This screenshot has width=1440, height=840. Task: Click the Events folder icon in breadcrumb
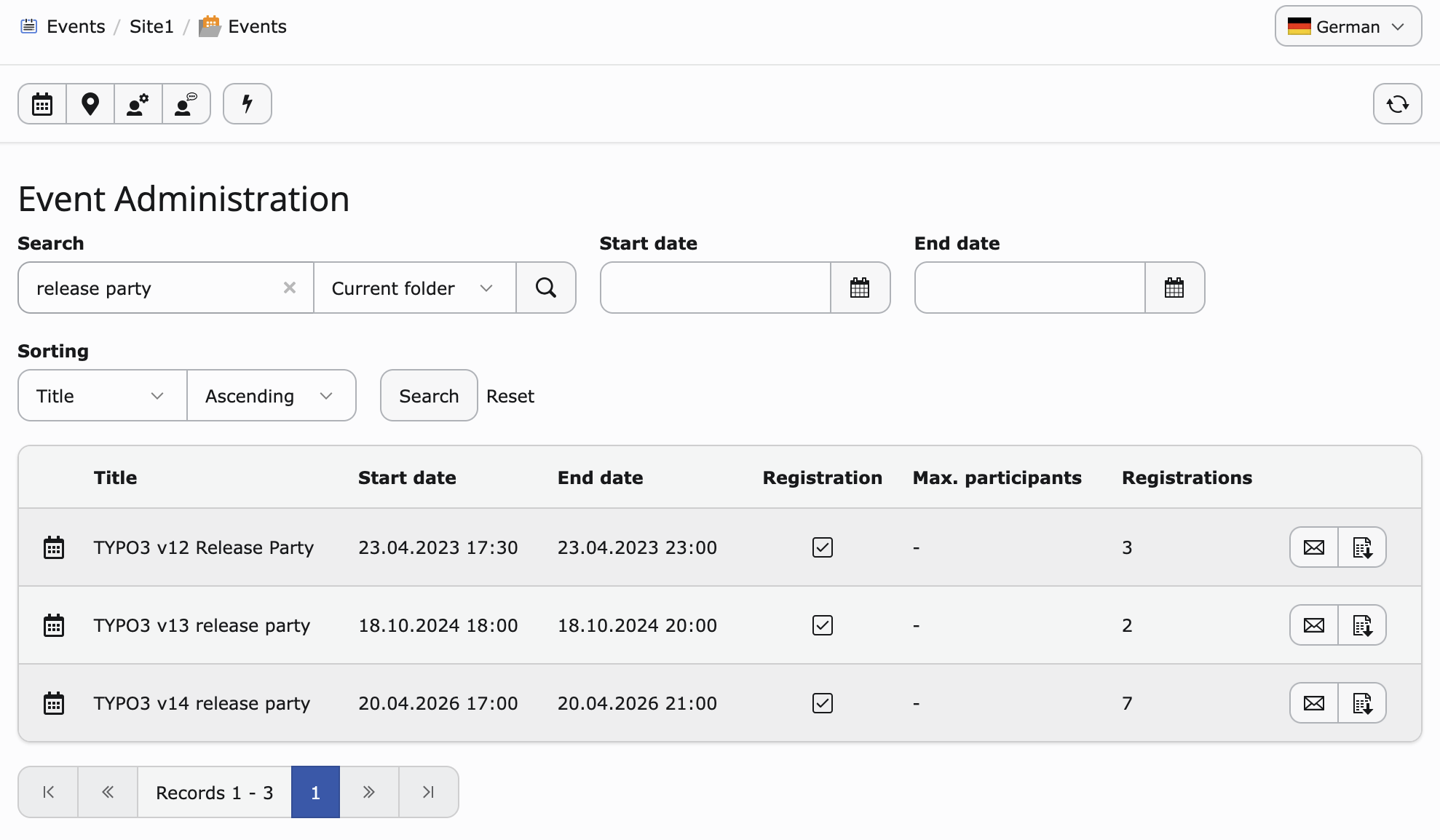(x=210, y=26)
